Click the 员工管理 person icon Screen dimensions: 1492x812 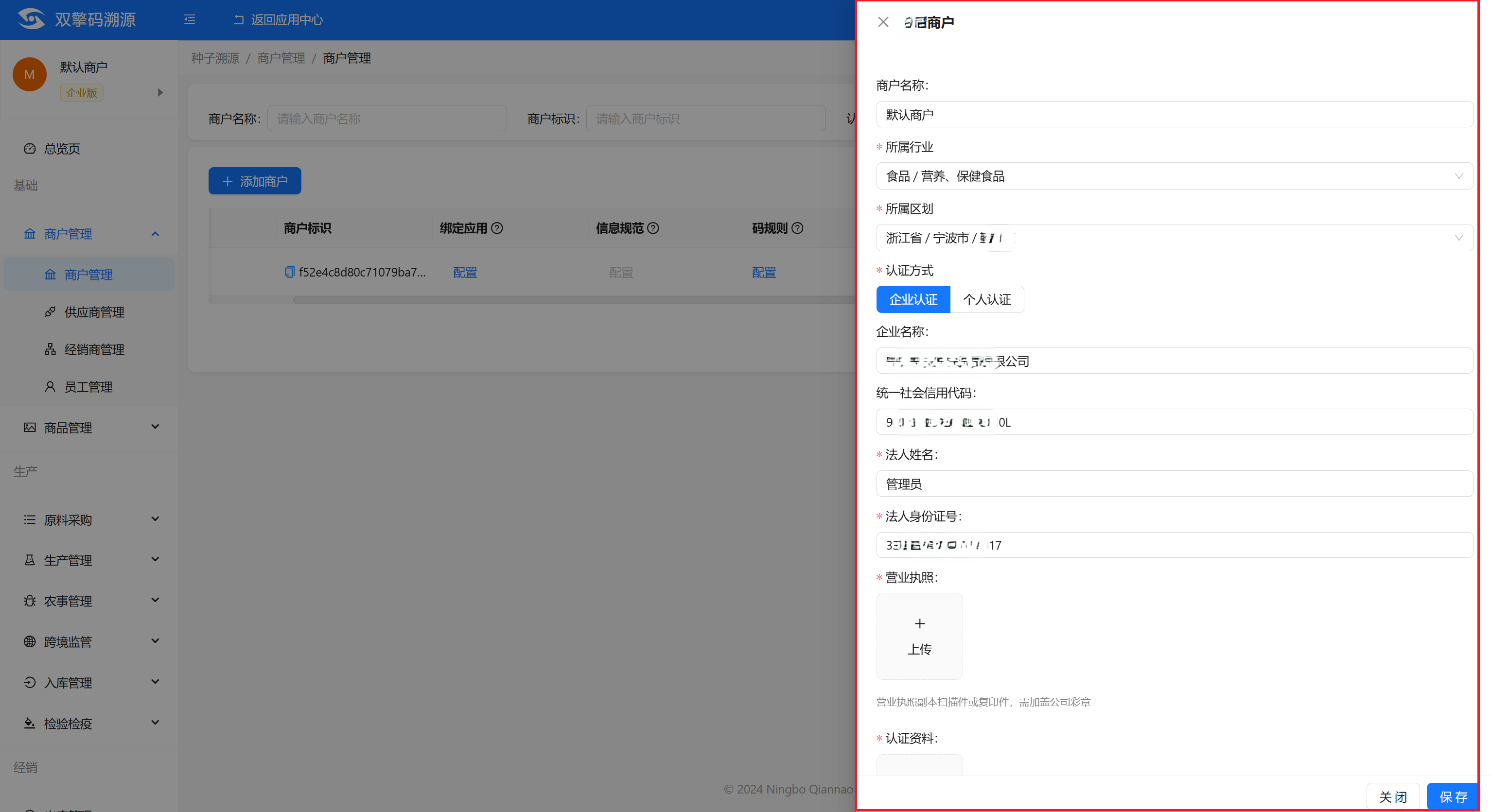click(x=51, y=387)
